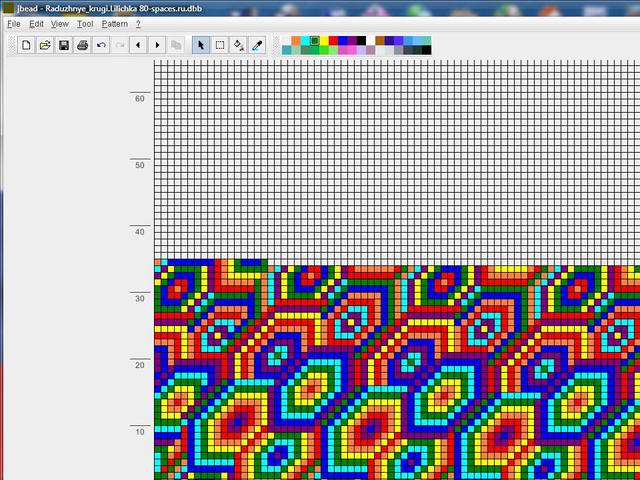Activate the rectangle selection tool
The width and height of the screenshot is (640, 480).
pyautogui.click(x=220, y=45)
